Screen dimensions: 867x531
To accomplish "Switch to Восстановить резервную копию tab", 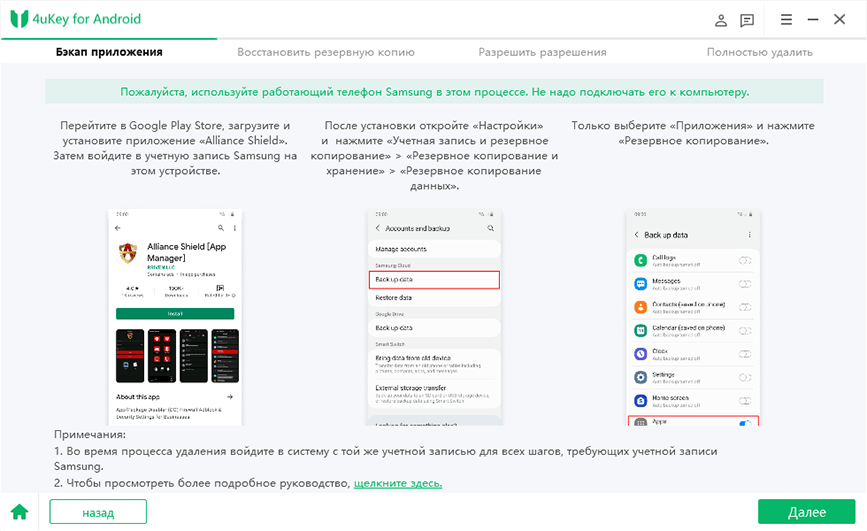I will tap(325, 52).
